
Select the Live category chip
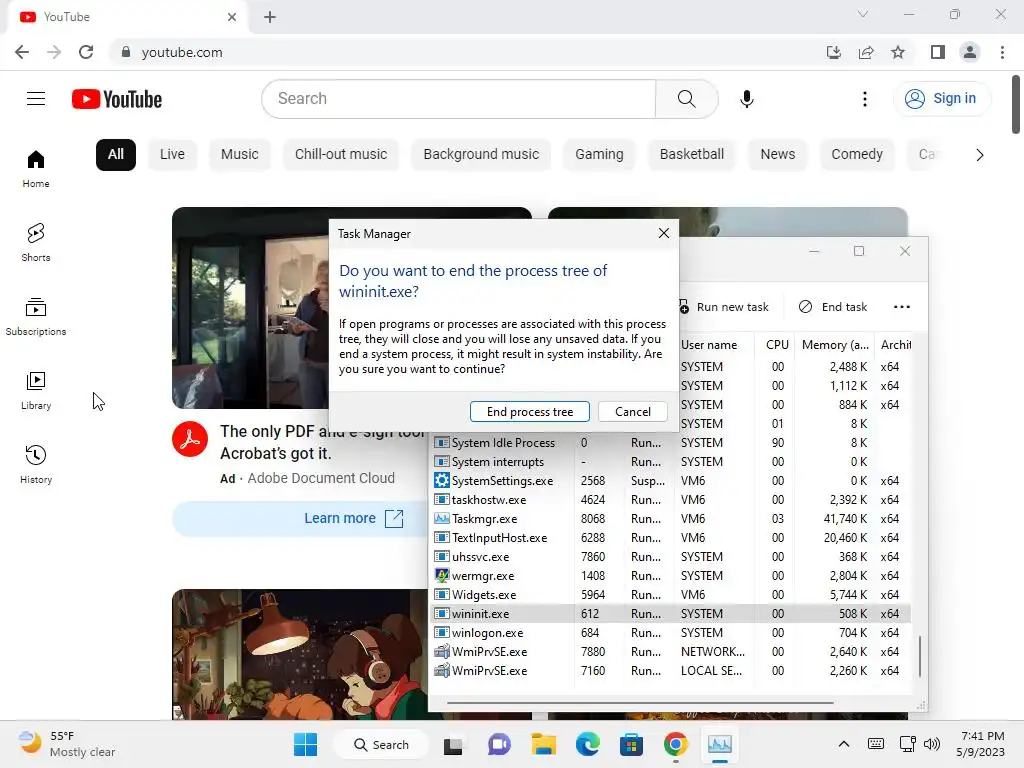point(172,155)
